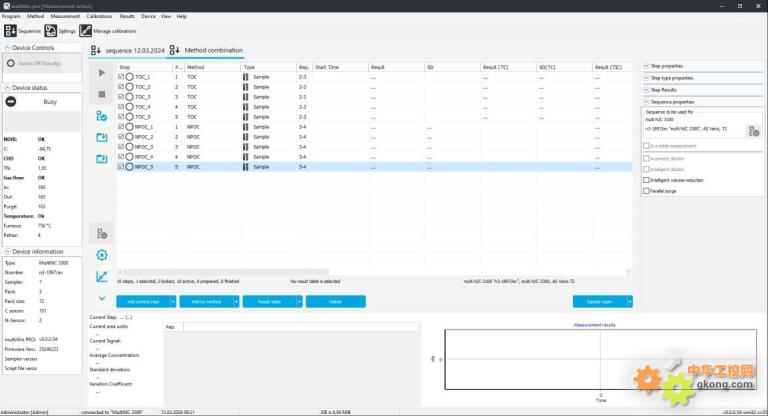Click the sequence device icon in Sequence properties

pos(754,131)
